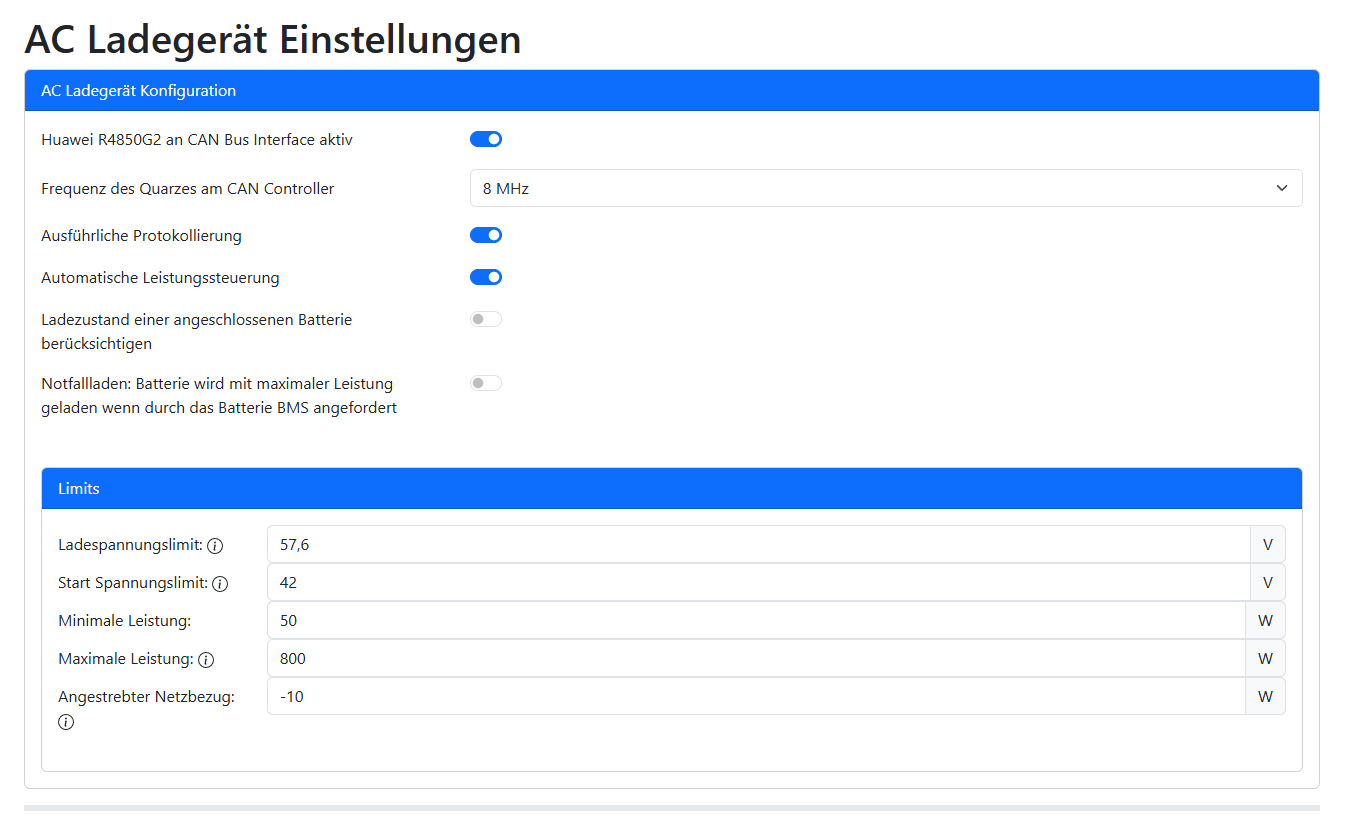This screenshot has width=1351, height=820.
Task: Click the AC Ladegerät Konfiguration header
Action: [137, 90]
